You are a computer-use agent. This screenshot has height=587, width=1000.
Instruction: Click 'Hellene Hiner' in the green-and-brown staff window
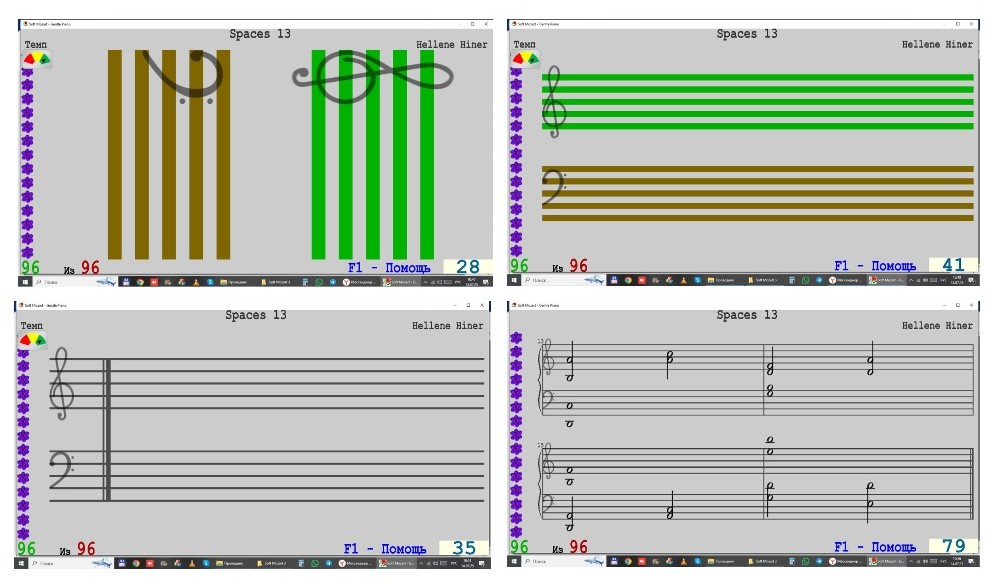937,44
